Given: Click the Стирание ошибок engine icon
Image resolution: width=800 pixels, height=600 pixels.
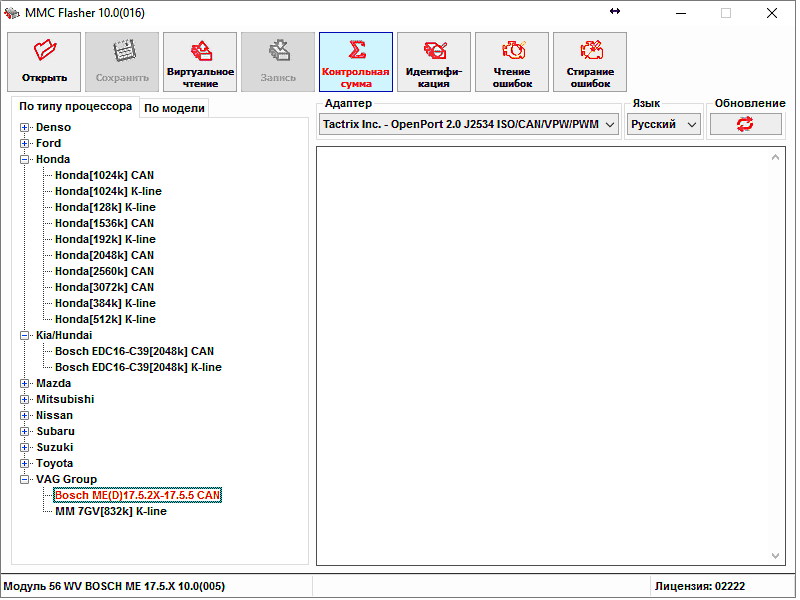Looking at the screenshot, I should coord(590,52).
